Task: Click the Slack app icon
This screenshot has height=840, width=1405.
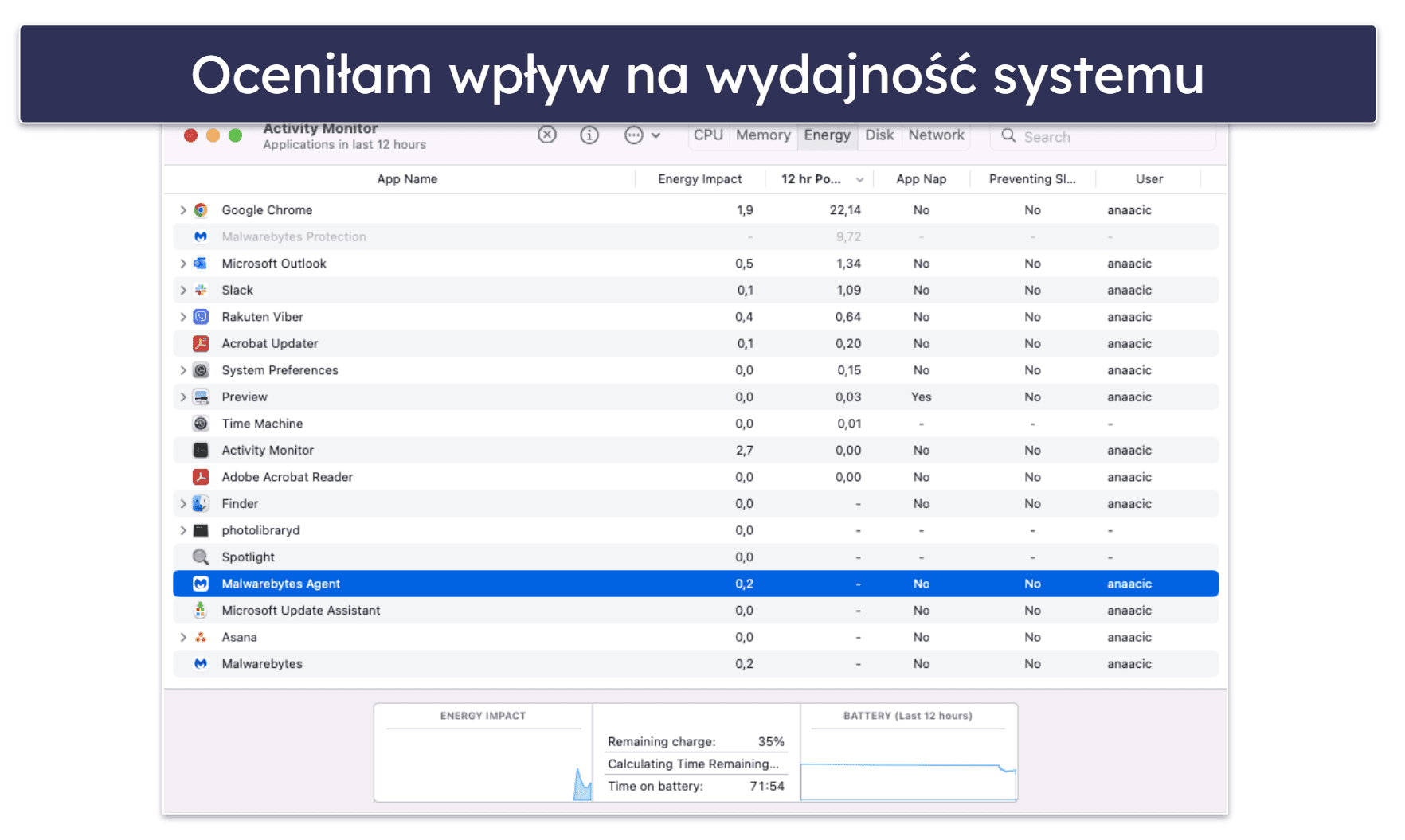Action: point(201,290)
